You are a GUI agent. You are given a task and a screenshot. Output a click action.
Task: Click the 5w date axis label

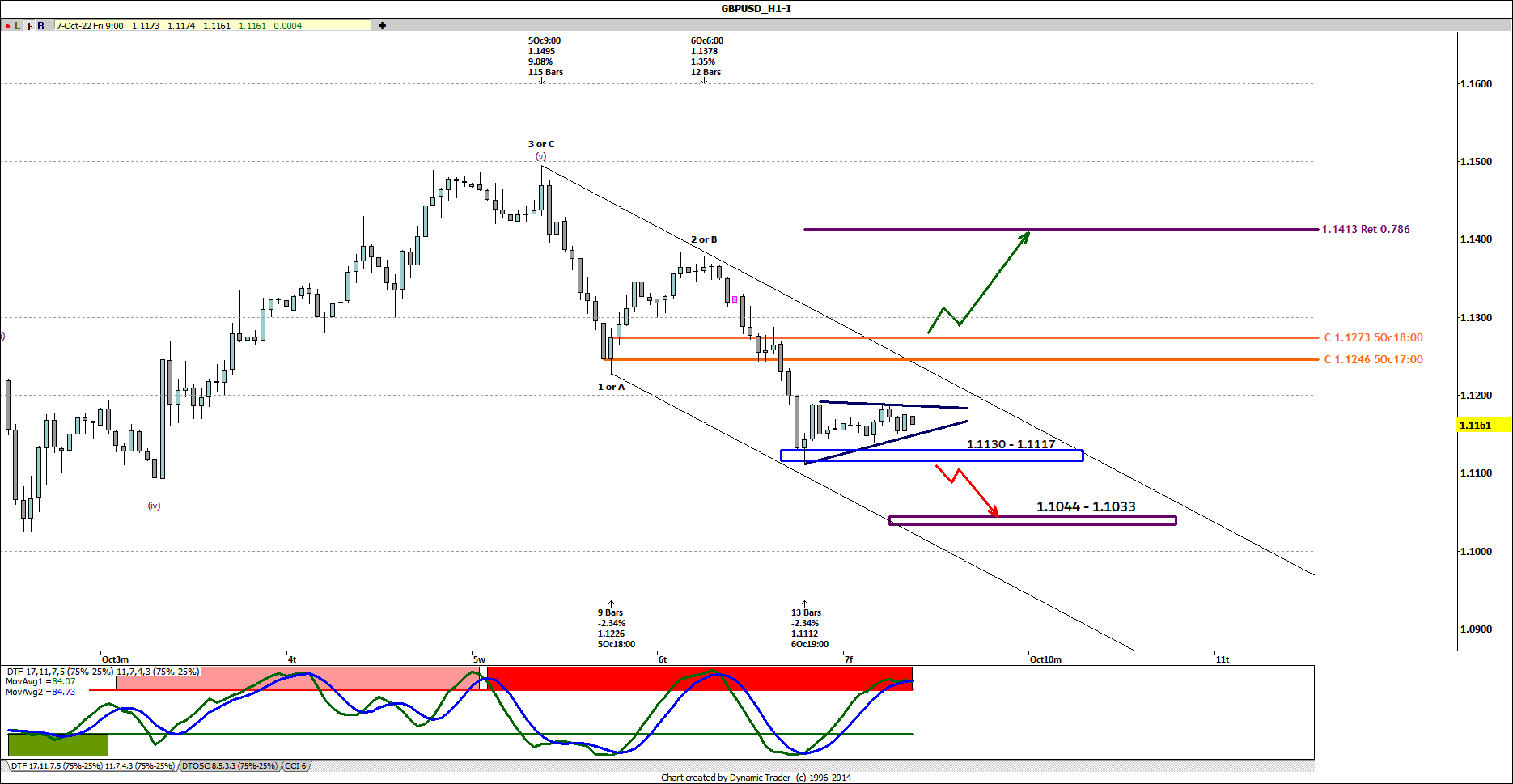pos(480,659)
